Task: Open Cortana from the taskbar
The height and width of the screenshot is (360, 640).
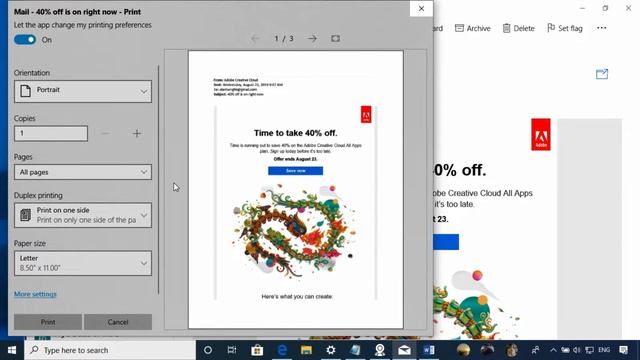Action: pos(208,350)
